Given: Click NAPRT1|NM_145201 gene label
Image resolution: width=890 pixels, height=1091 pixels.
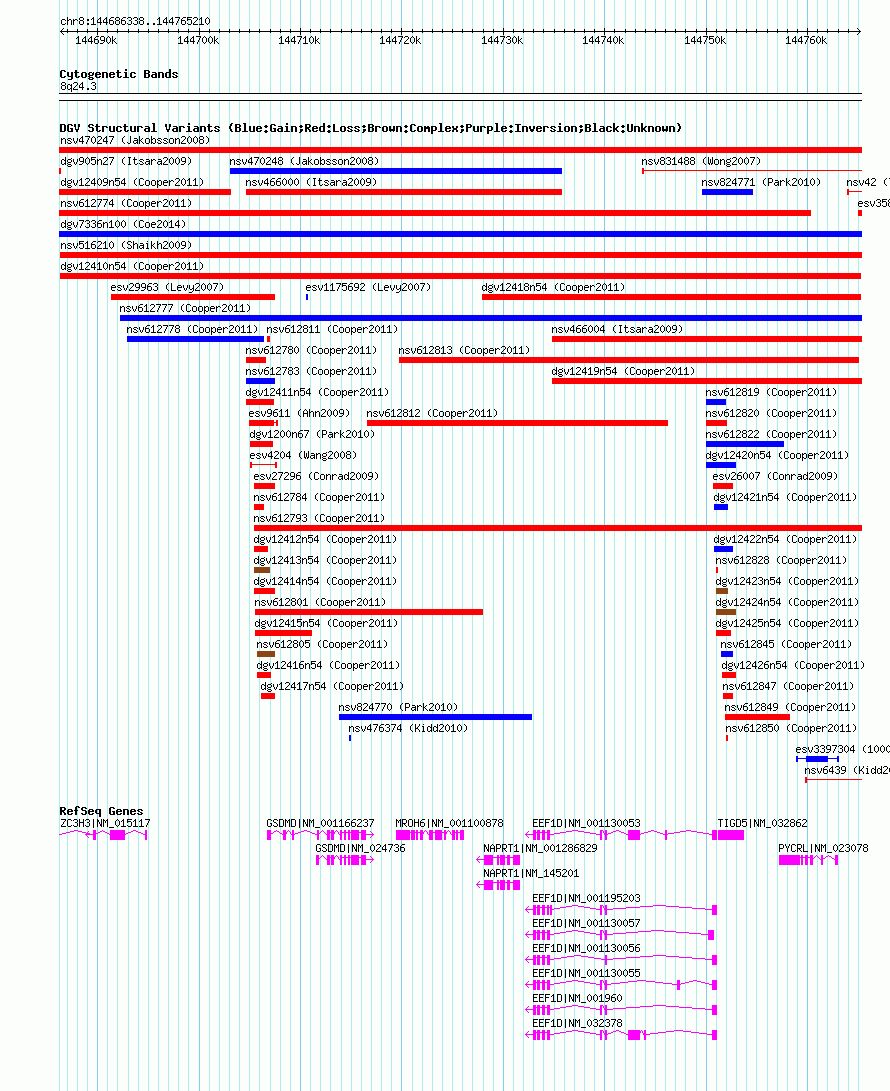Looking at the screenshot, I should [531, 873].
